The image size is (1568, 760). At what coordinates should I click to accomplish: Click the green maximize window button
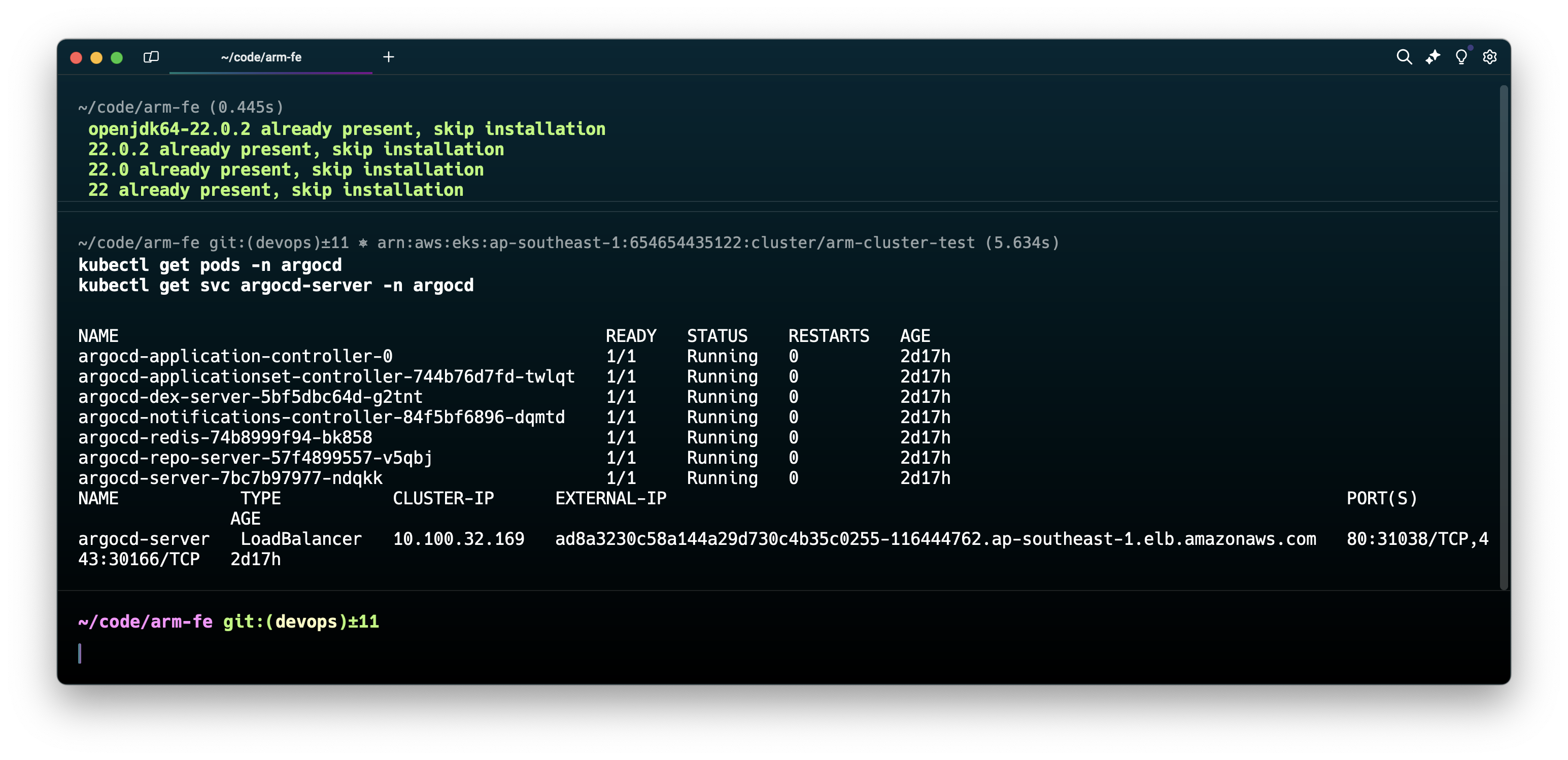coord(117,58)
